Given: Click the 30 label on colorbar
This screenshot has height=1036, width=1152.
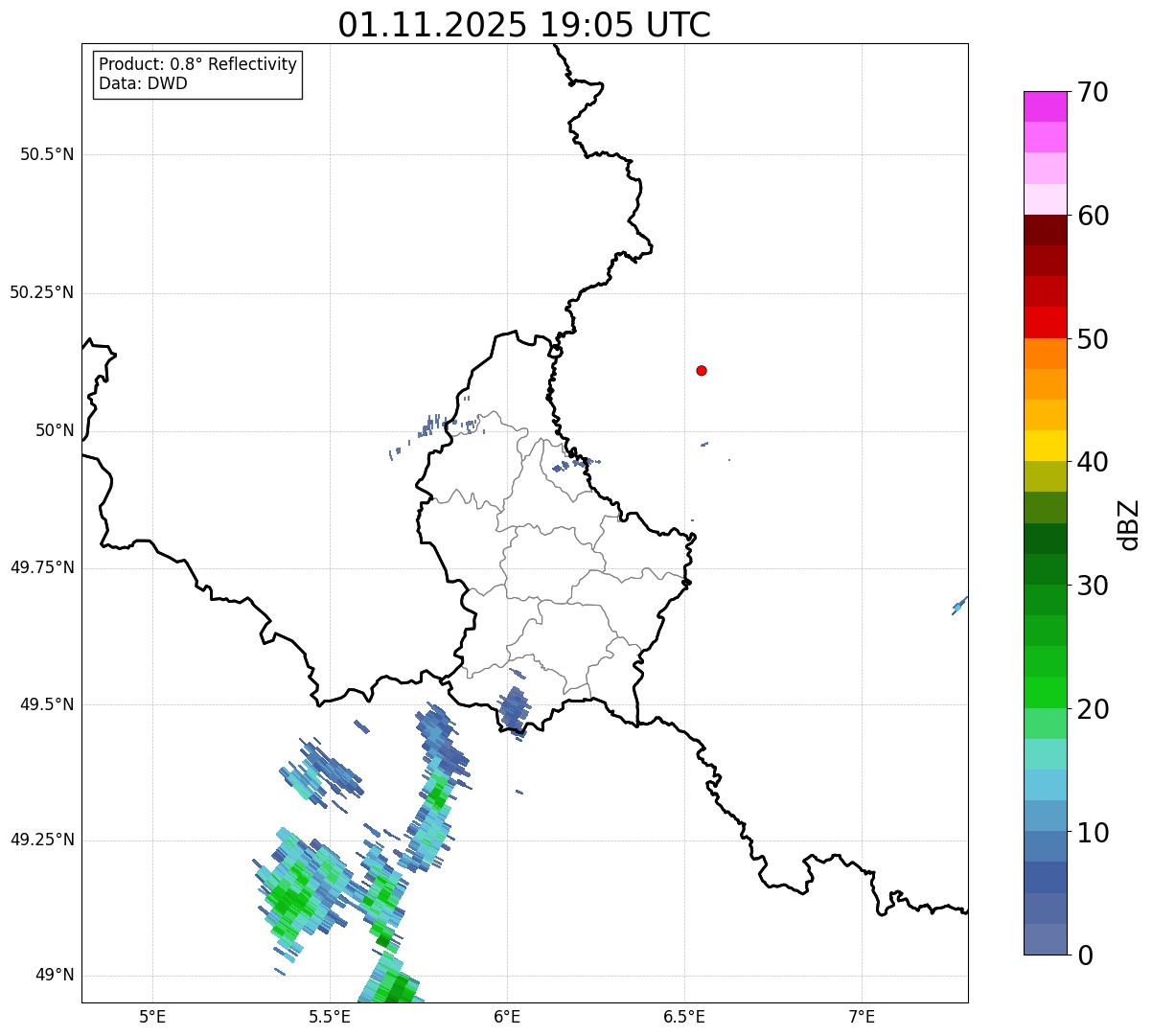Looking at the screenshot, I should pyautogui.click(x=1093, y=586).
